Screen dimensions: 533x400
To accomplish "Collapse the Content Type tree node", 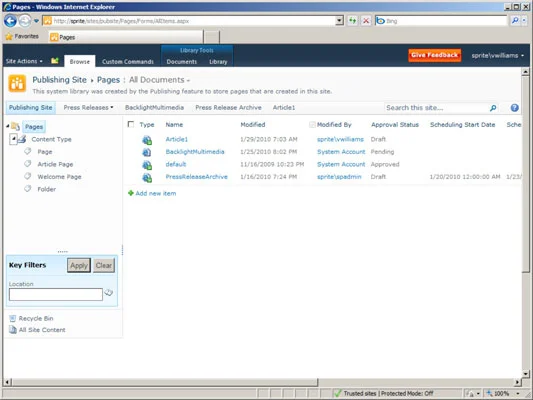I will [13, 139].
